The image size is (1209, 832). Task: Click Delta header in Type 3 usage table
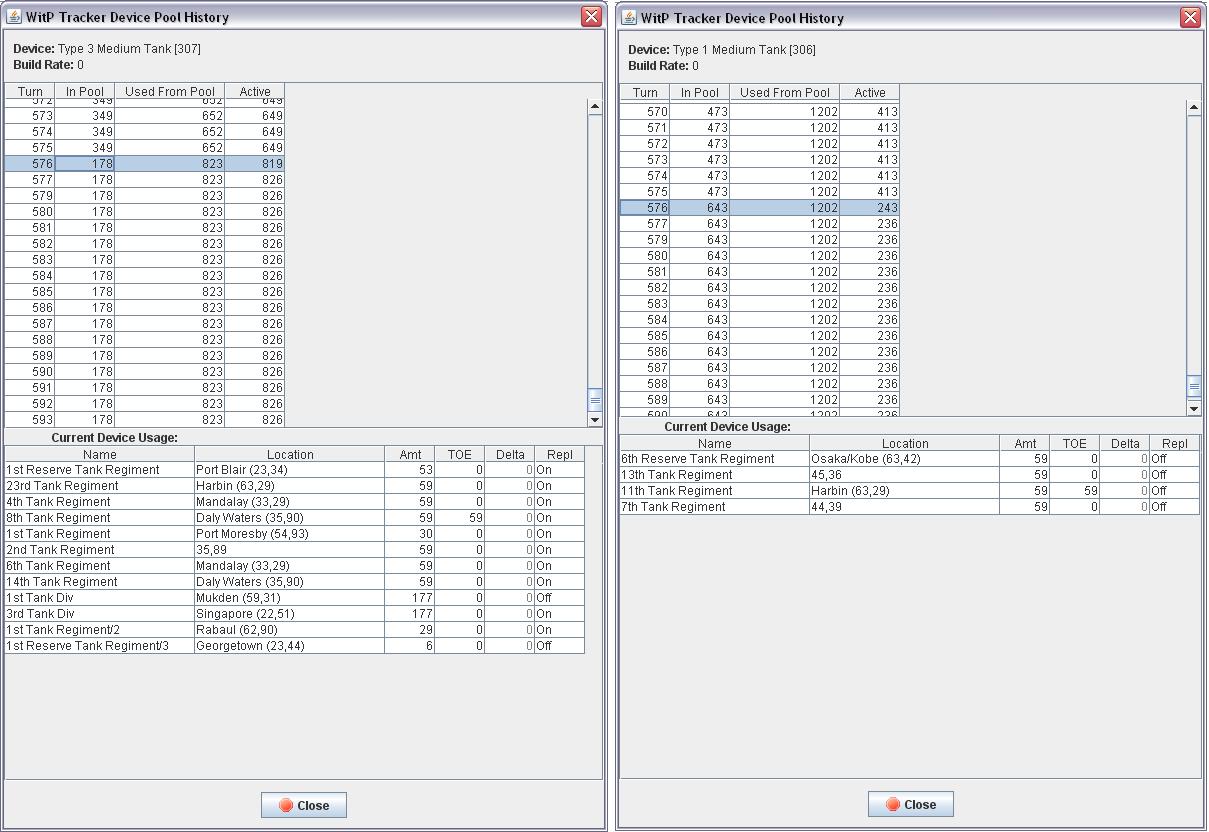510,454
